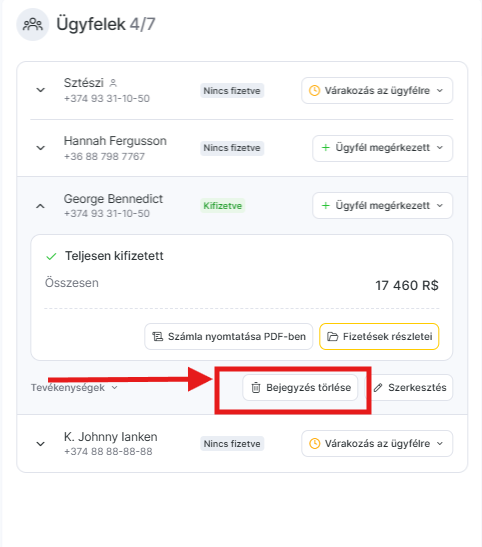The height and width of the screenshot is (547, 482).
Task: Click the invoice icon in Számla nyomtatása
Action: point(158,337)
